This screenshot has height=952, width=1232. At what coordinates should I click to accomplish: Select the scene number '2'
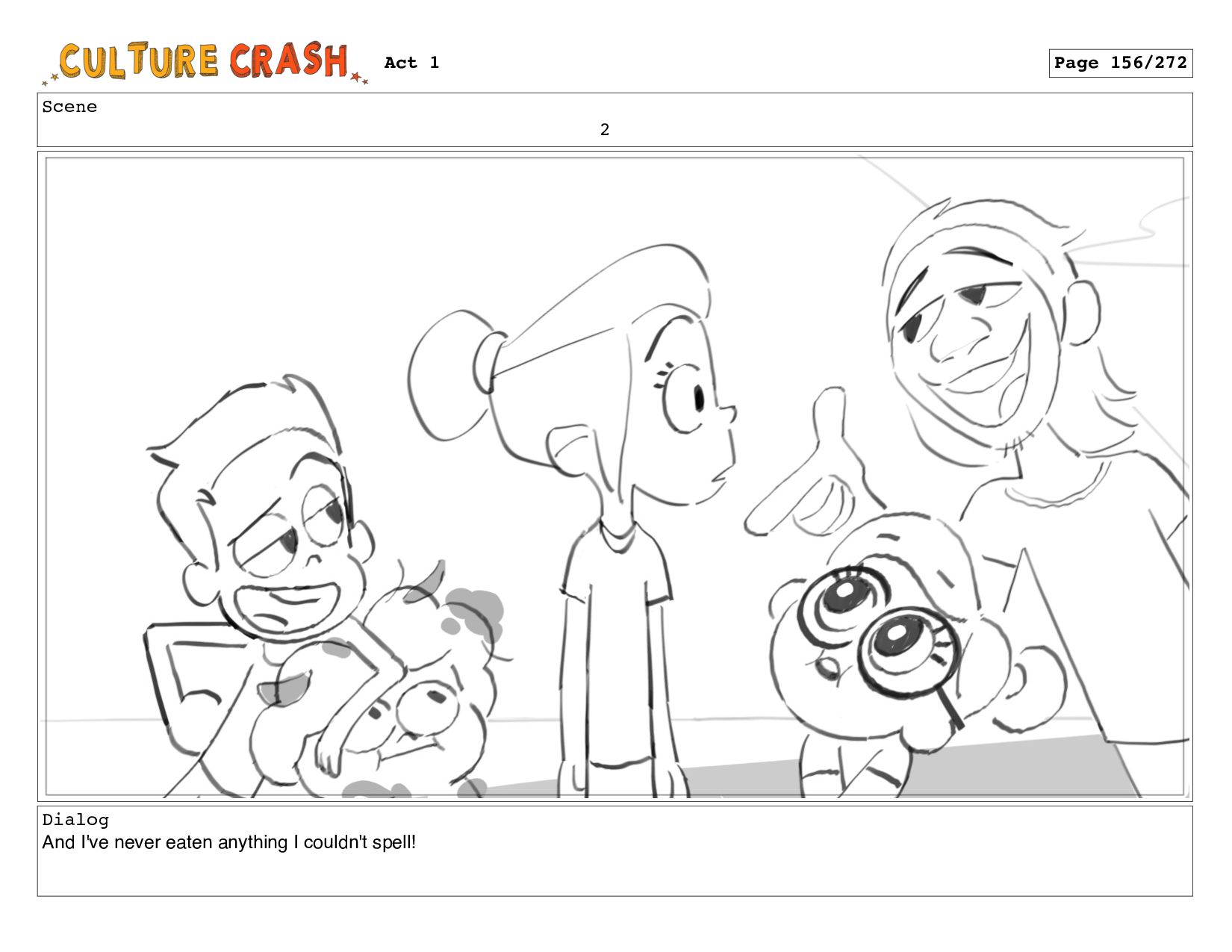[605, 130]
